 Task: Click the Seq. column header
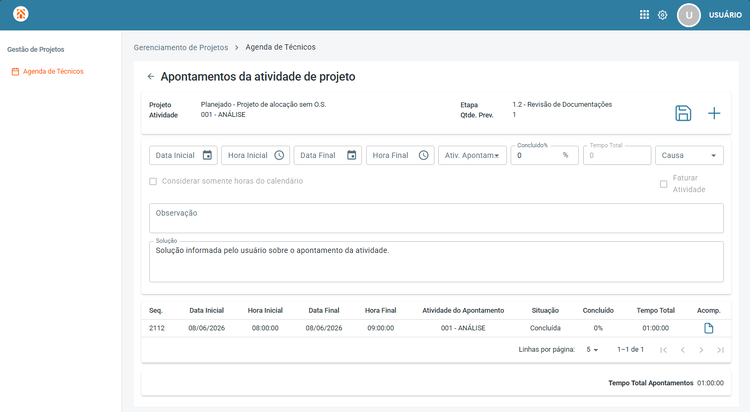pyautogui.click(x=156, y=311)
